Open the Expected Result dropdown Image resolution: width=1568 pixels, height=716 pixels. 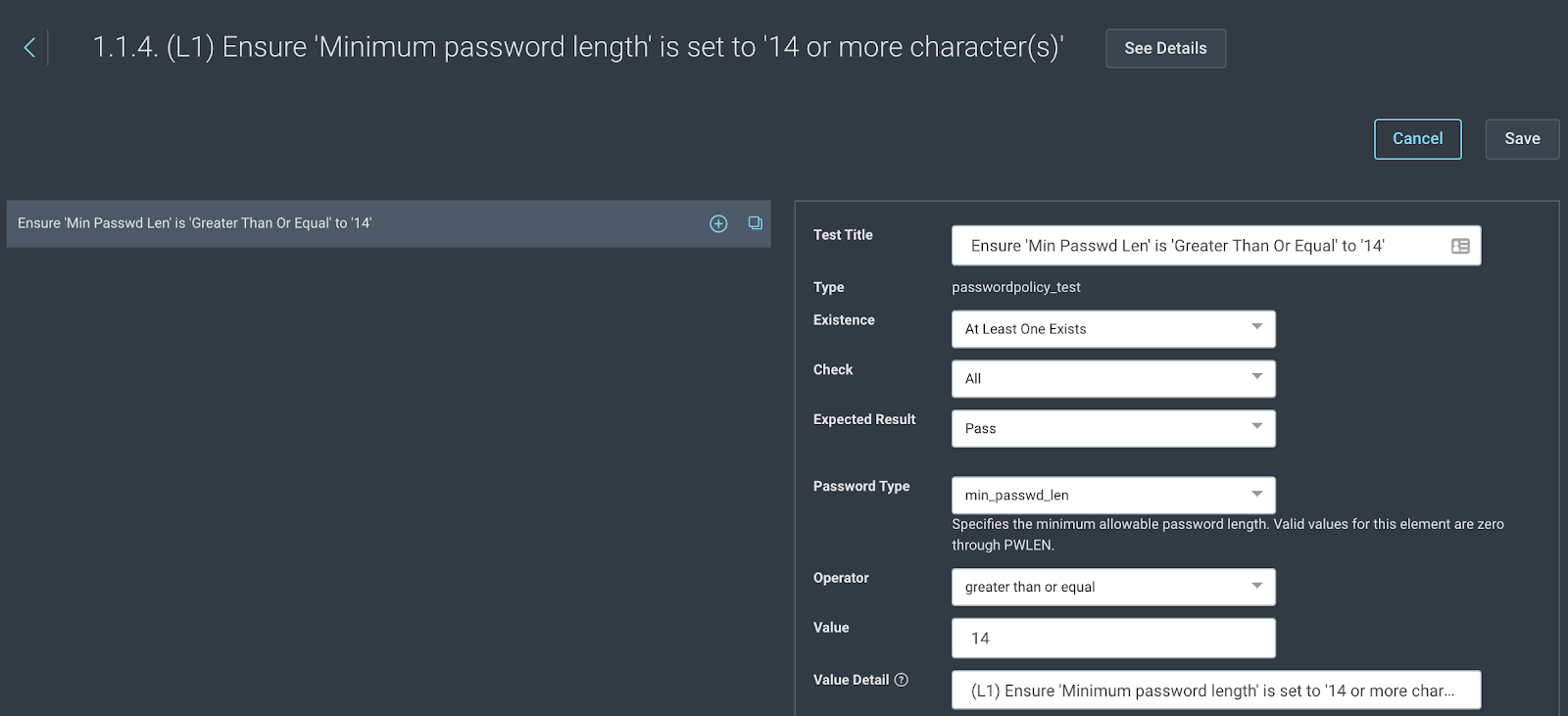coord(1113,429)
